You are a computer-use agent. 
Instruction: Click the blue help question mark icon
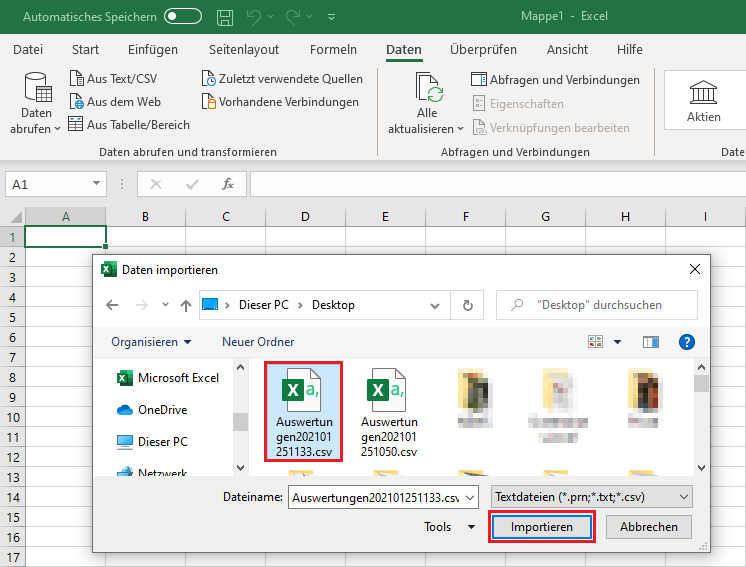pos(687,342)
